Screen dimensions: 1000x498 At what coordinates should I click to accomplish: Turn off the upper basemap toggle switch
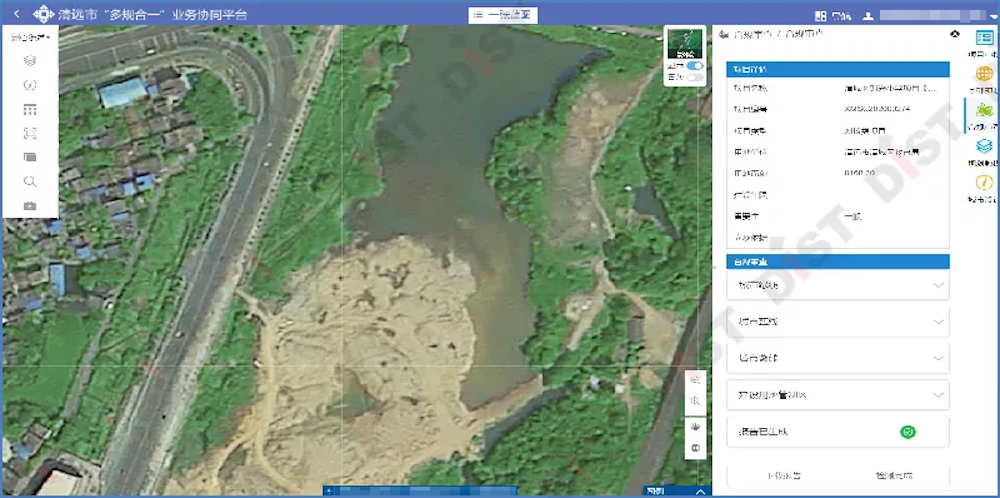(694, 65)
